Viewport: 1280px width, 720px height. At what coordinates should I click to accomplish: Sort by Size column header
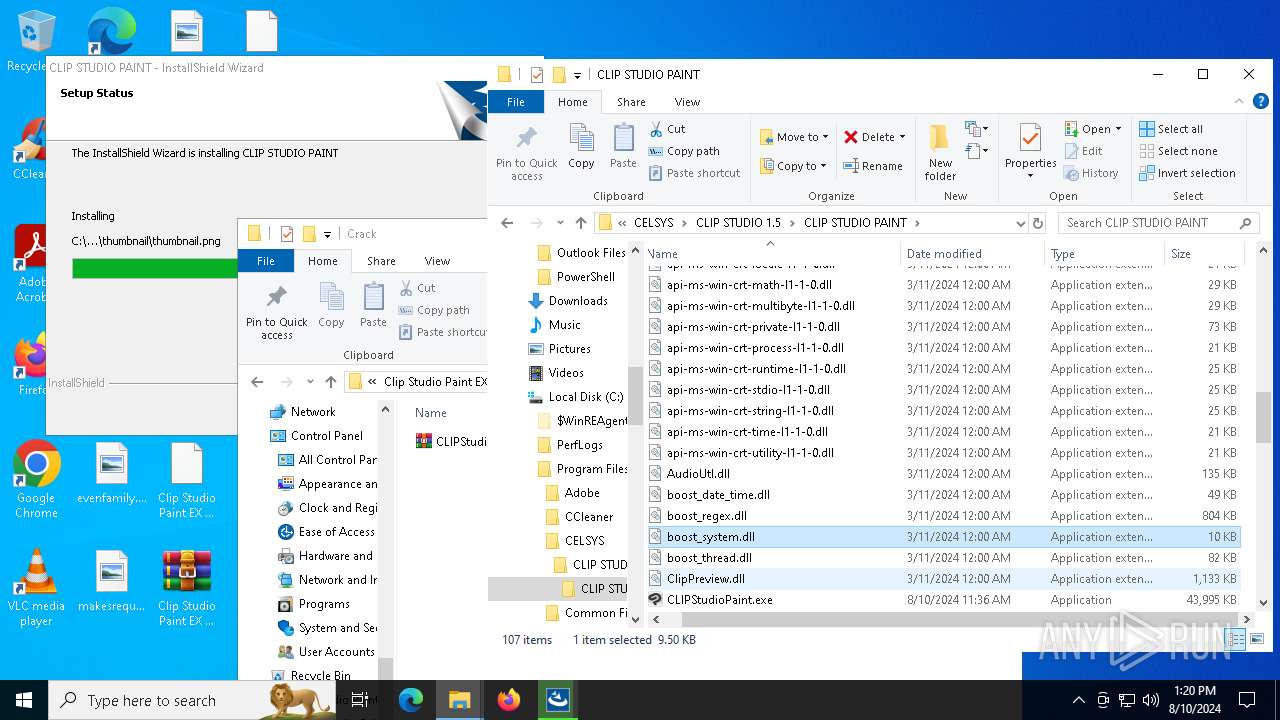1202,254
